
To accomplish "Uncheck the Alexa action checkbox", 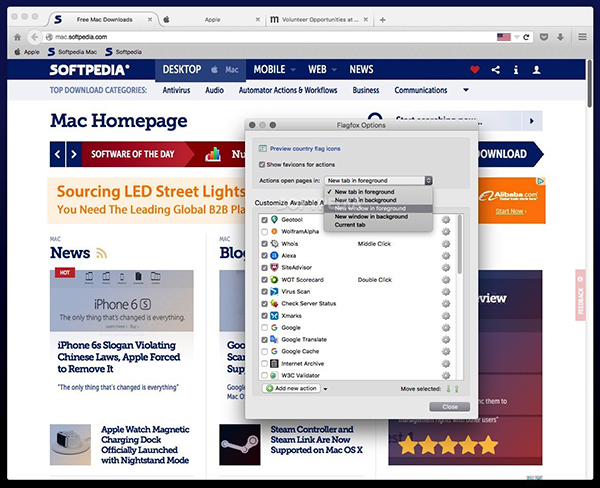I will click(264, 256).
